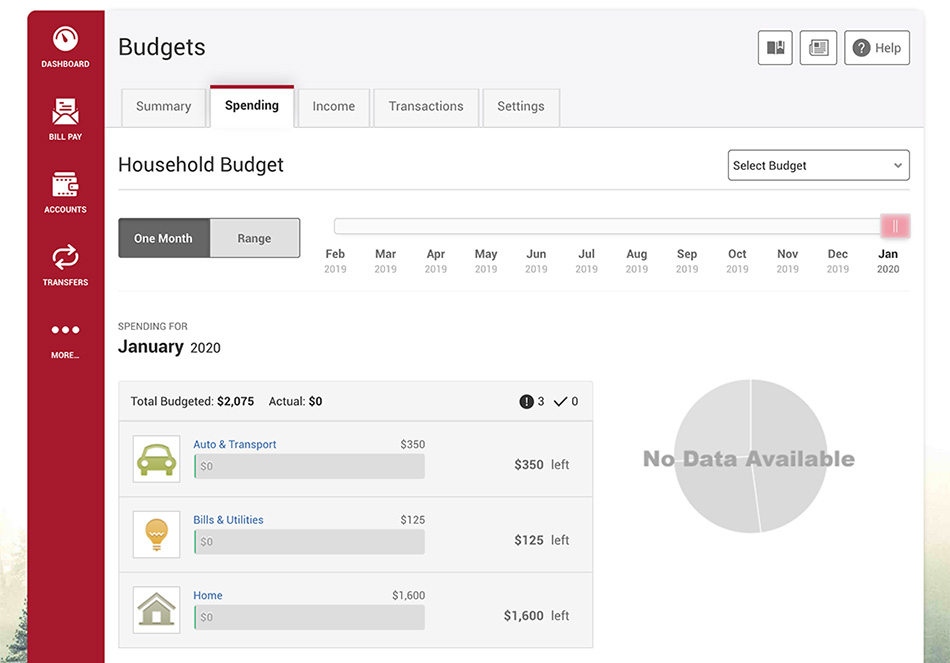950x663 pixels.
Task: Open the More menu dots icon
Action: (65, 330)
